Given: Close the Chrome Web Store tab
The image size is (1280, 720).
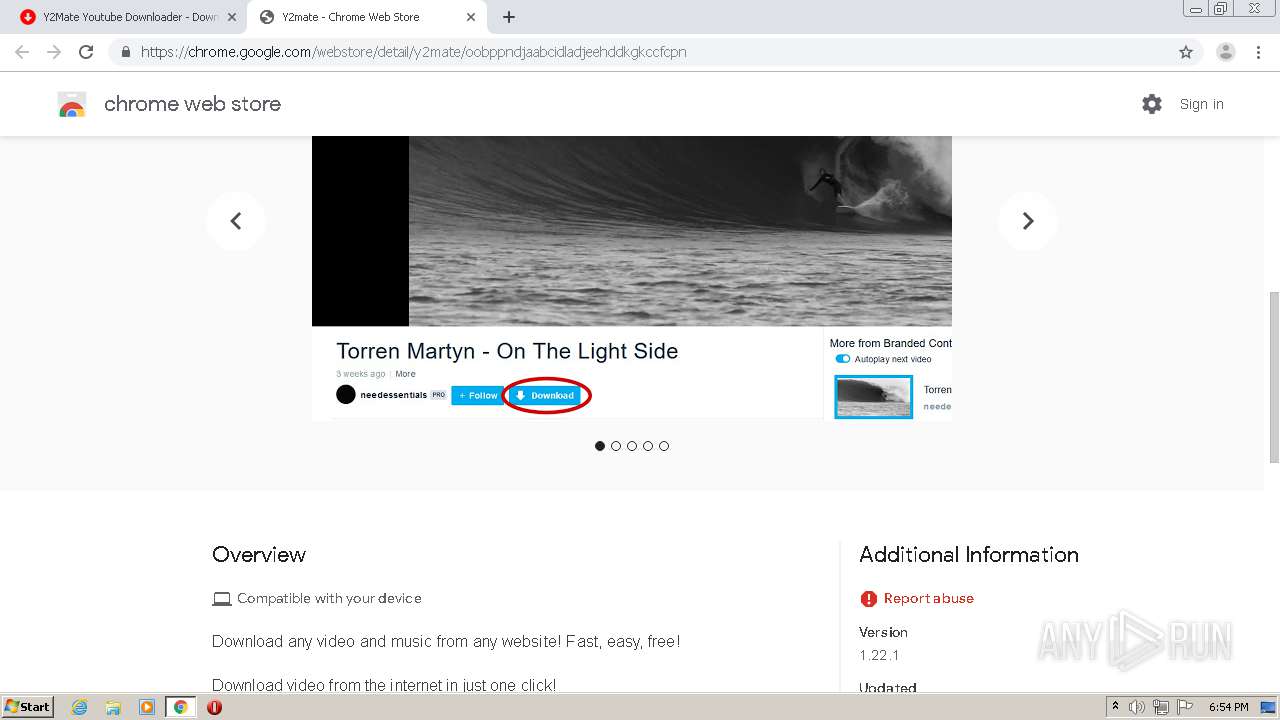Looking at the screenshot, I should pos(471,17).
